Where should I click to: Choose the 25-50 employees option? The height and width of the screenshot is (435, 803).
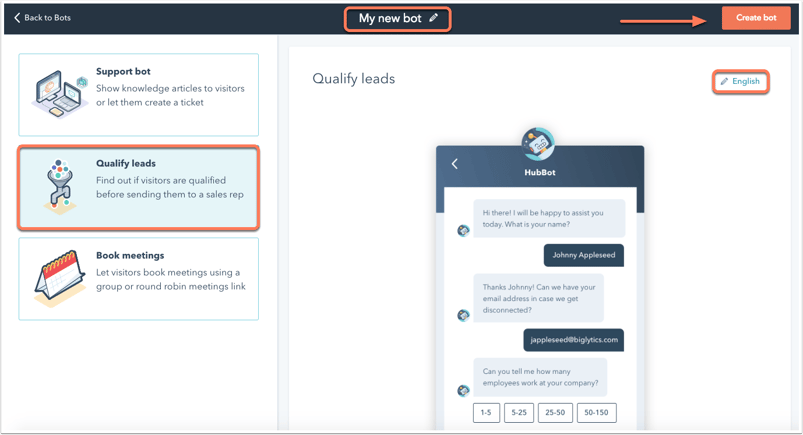[555, 412]
